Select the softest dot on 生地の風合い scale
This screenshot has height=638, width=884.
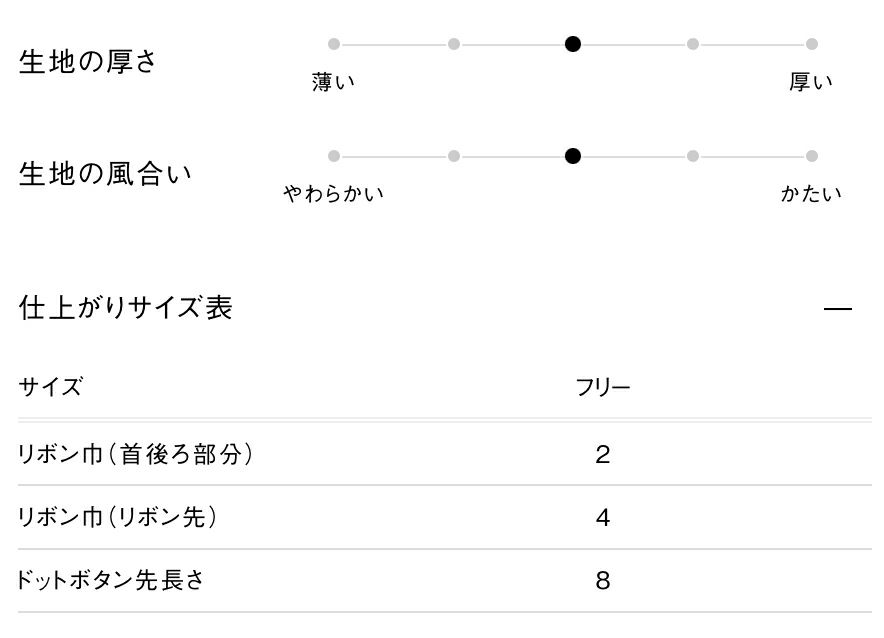tap(334, 156)
